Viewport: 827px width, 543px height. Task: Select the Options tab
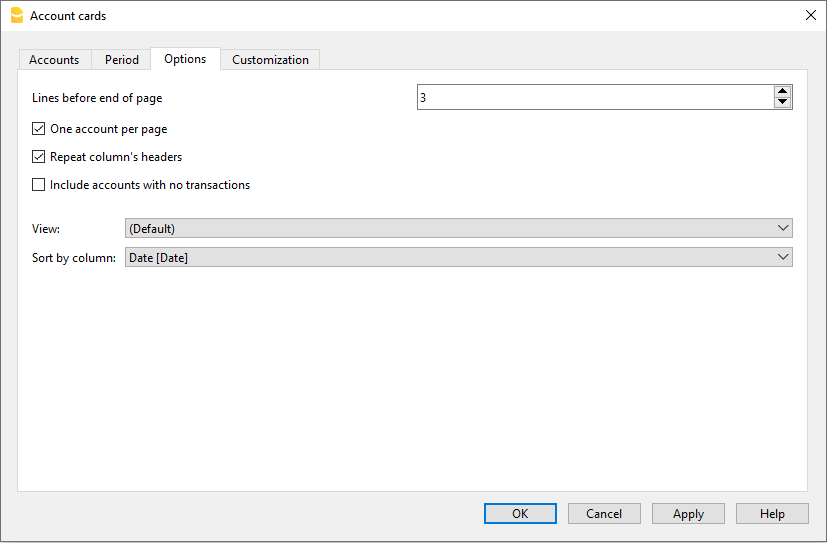tap(185, 59)
